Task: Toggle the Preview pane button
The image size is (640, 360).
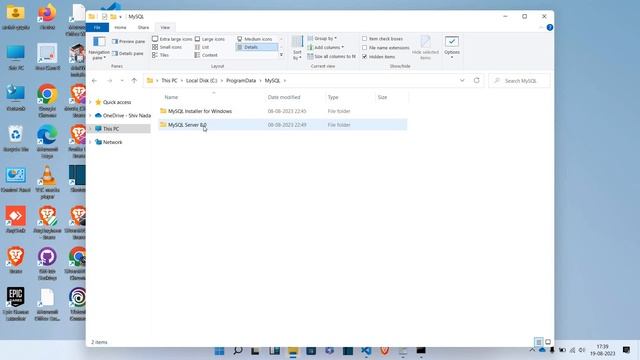Action: tap(128, 41)
